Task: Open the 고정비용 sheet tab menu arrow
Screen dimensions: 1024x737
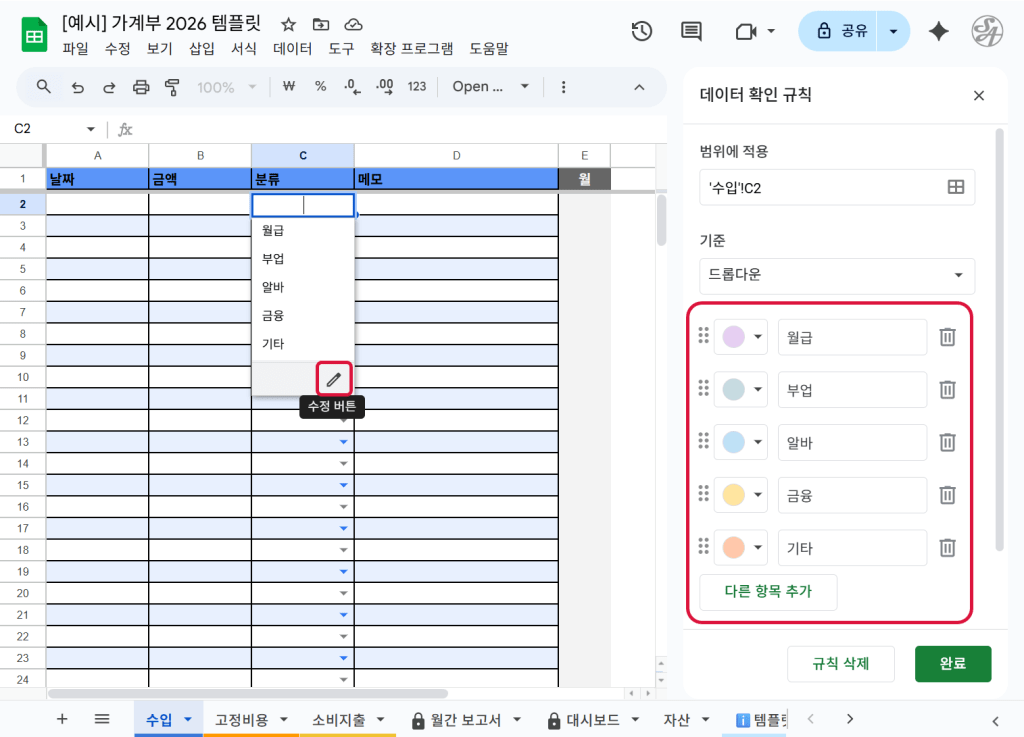Action: [284, 719]
